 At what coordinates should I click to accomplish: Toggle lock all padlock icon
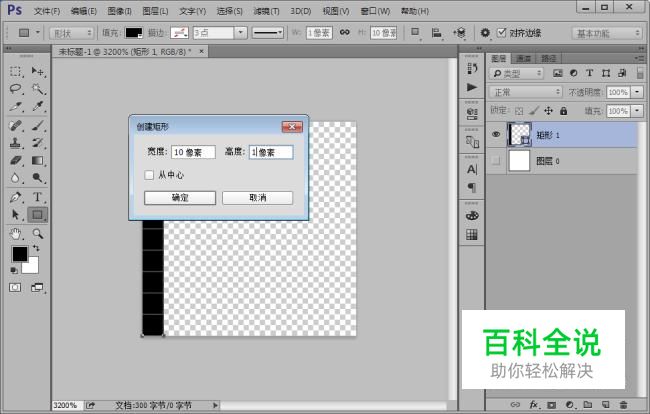[563, 111]
